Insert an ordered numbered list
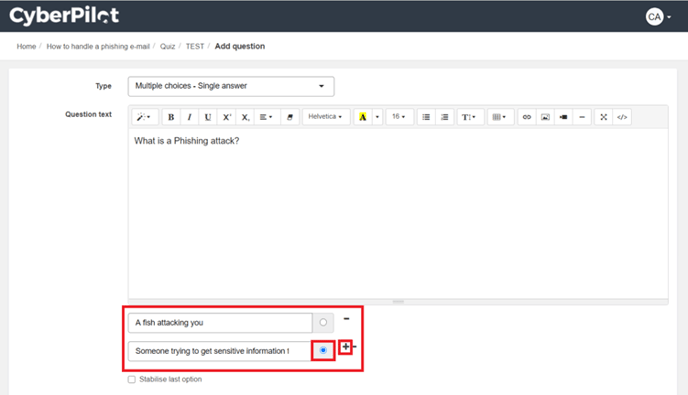The height and width of the screenshot is (395, 688). coord(444,117)
